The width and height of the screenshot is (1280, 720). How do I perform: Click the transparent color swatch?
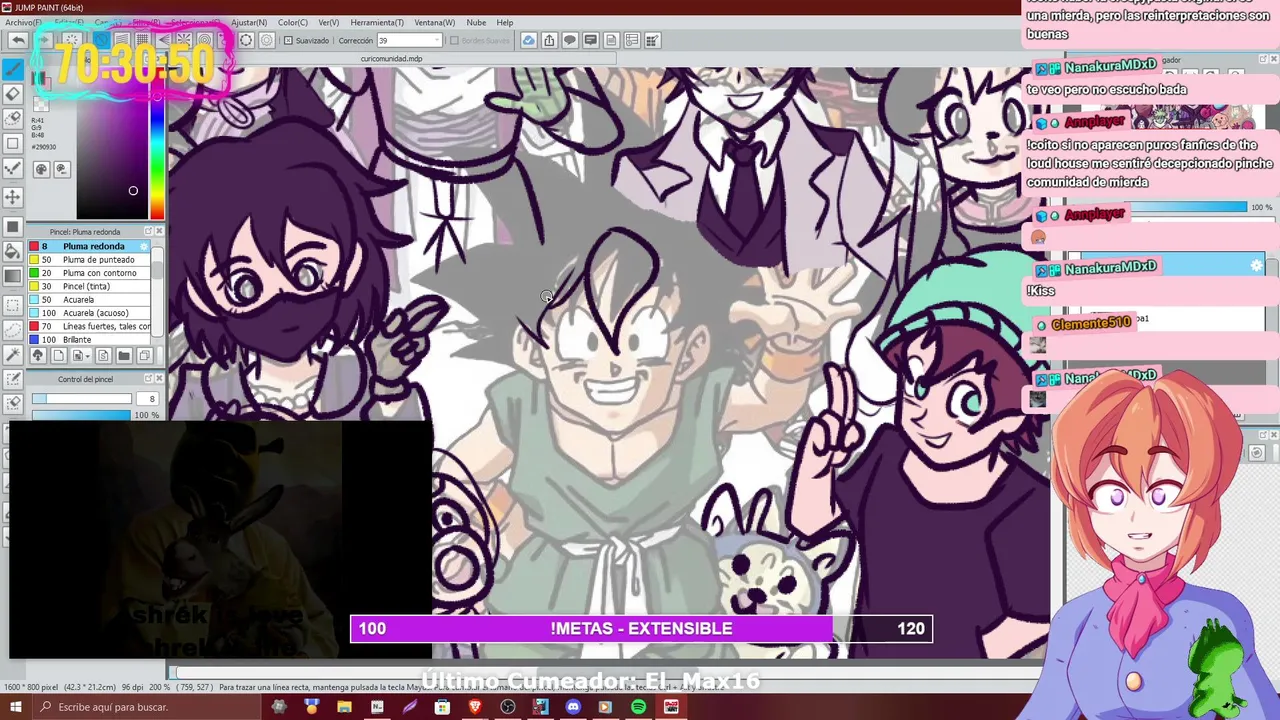pos(41,104)
